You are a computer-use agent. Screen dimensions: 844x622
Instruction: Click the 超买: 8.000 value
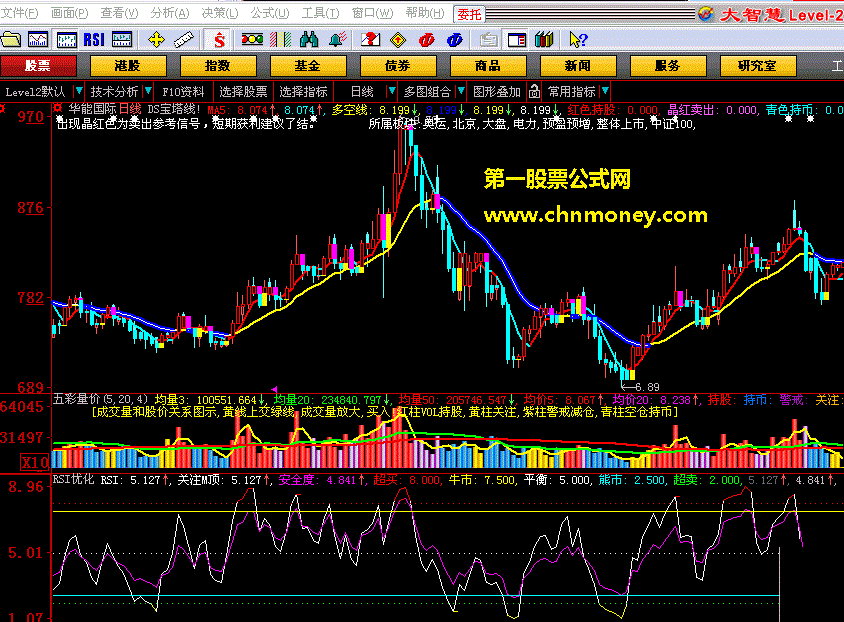point(408,479)
